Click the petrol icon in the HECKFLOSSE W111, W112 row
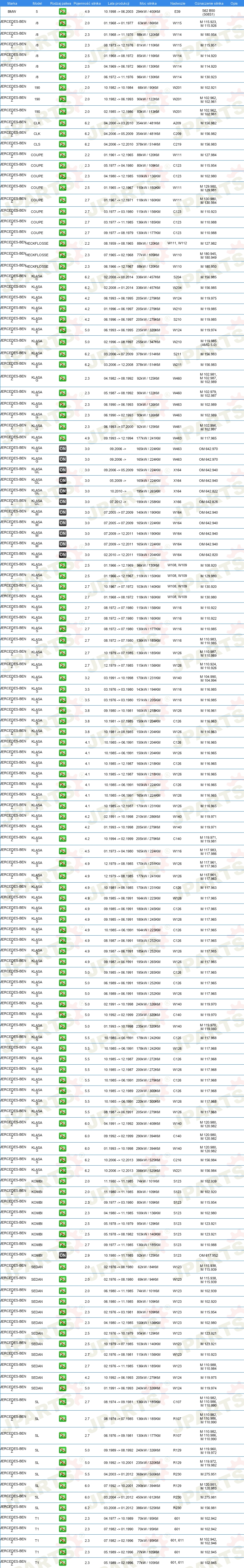The width and height of the screenshot is (244, 1568). point(62,243)
